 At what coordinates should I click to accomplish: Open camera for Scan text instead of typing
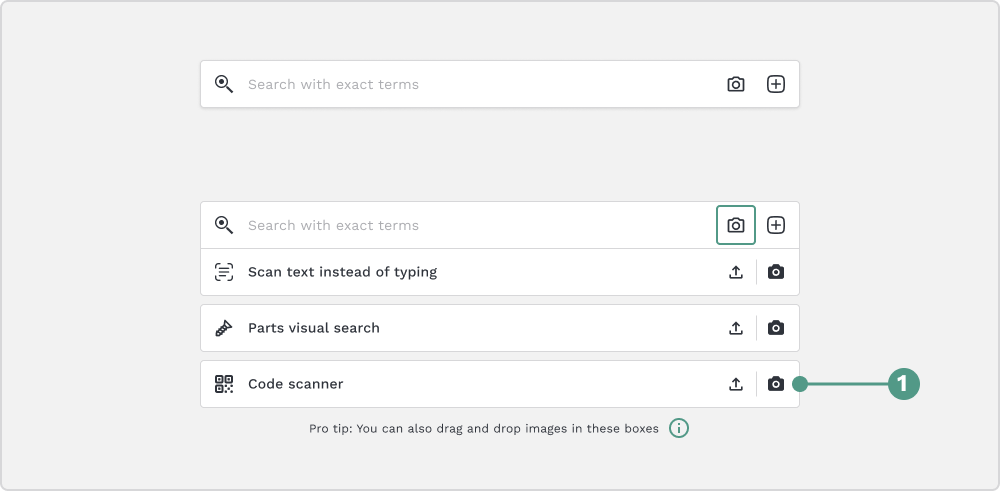coord(776,272)
